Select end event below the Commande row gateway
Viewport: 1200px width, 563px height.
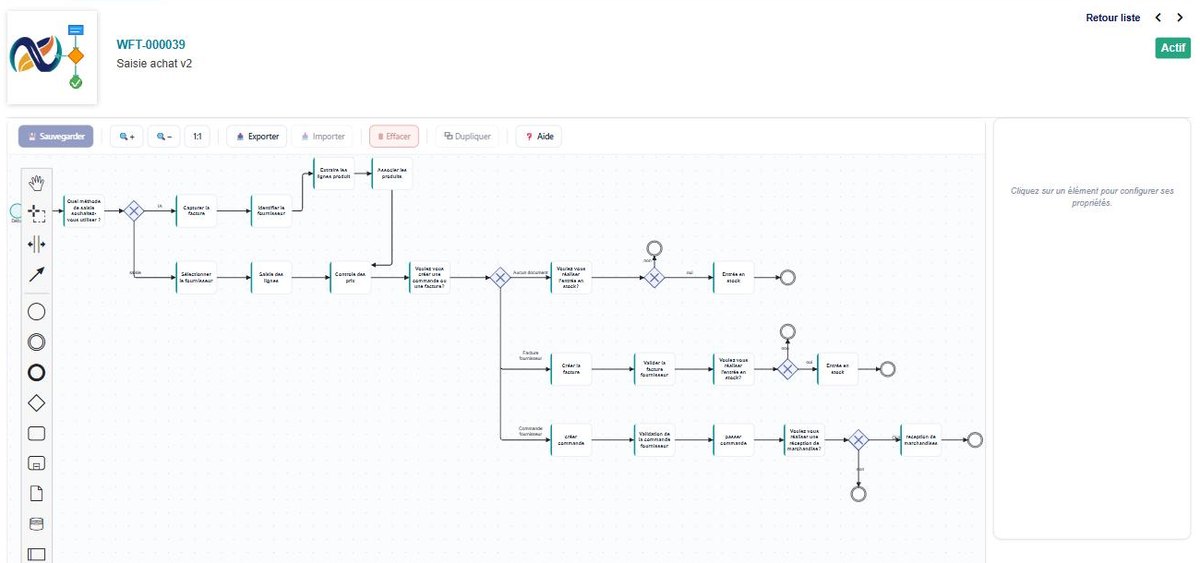[858, 494]
